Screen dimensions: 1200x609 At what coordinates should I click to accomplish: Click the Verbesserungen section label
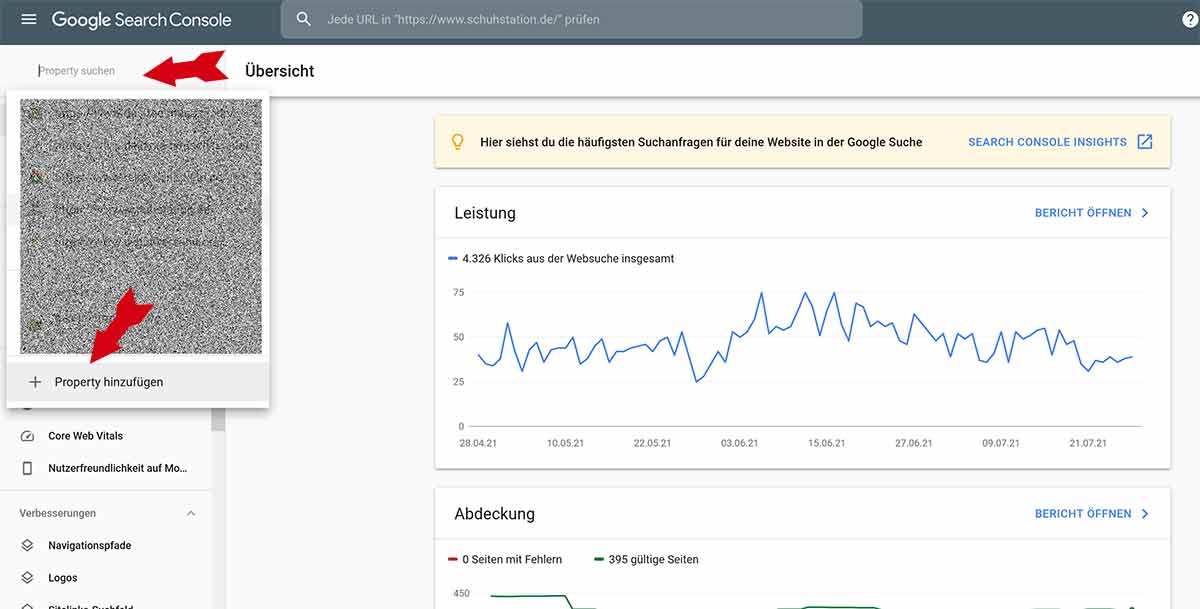(58, 513)
